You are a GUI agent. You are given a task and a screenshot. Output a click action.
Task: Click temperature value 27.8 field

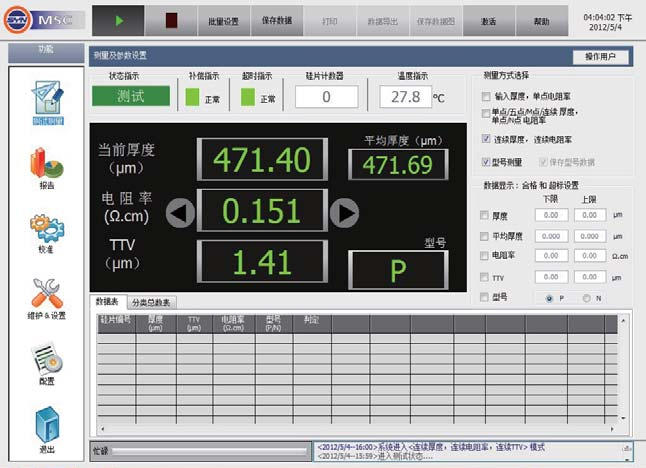[406, 97]
